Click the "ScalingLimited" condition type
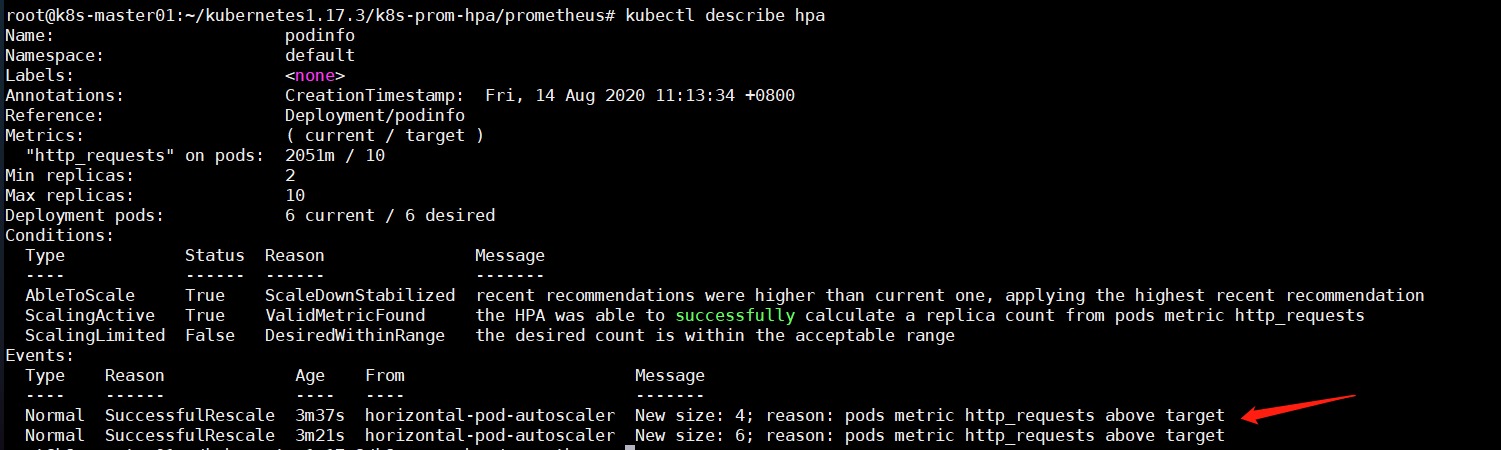This screenshot has height=450, width=1501. (x=95, y=335)
